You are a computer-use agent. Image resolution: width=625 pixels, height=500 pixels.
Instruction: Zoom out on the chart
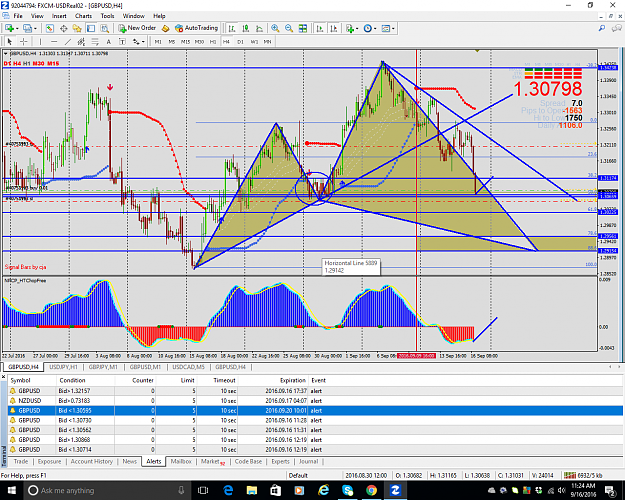coord(289,28)
